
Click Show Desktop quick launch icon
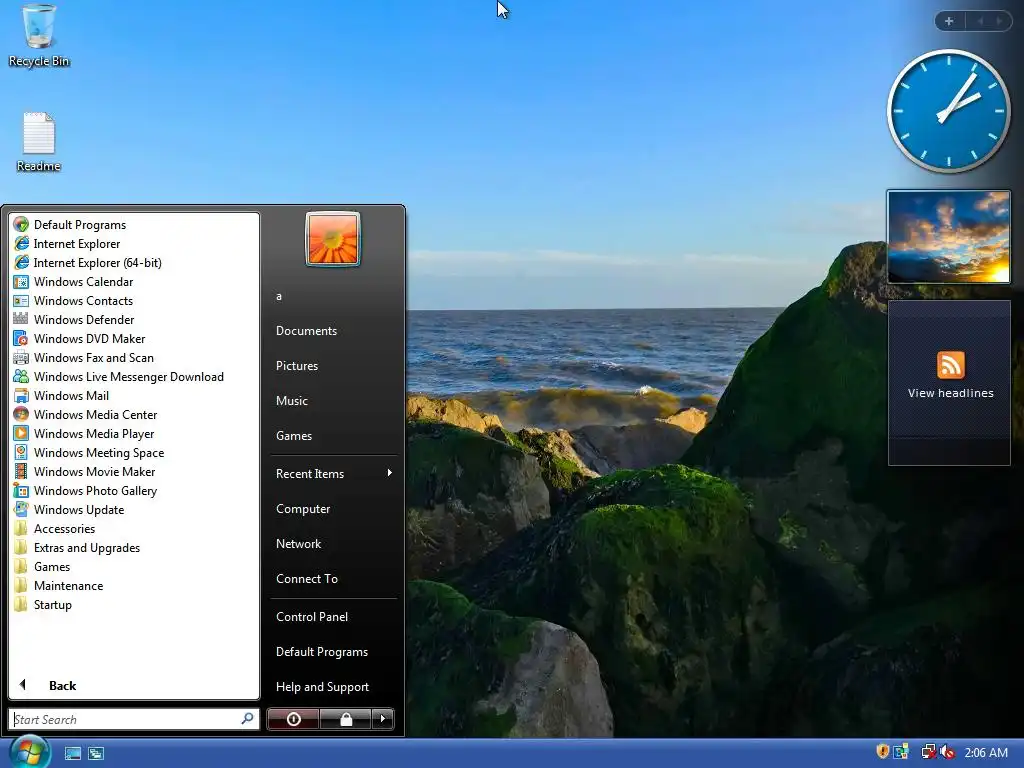[x=72, y=753]
